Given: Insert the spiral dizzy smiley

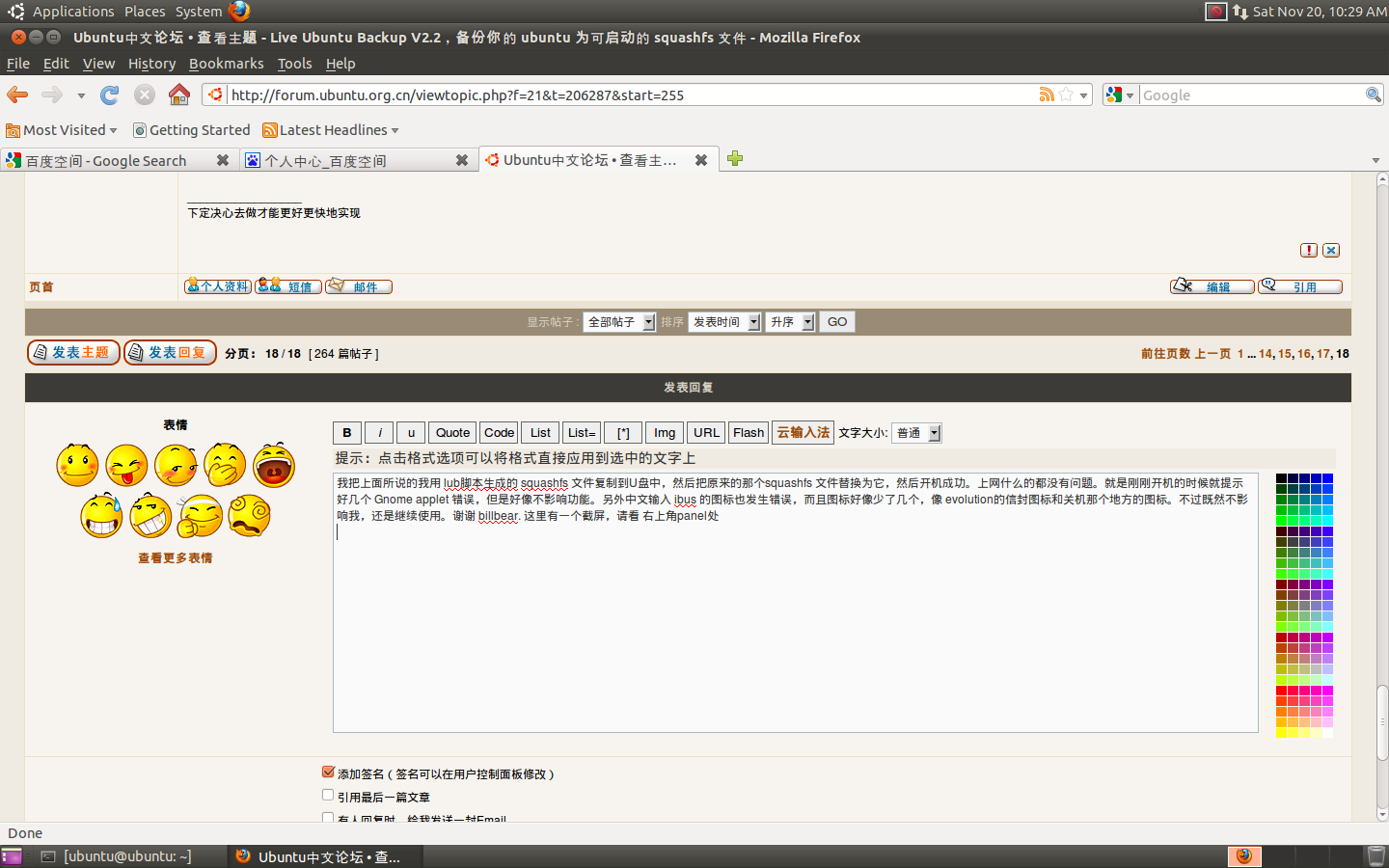Looking at the screenshot, I should (x=250, y=516).
